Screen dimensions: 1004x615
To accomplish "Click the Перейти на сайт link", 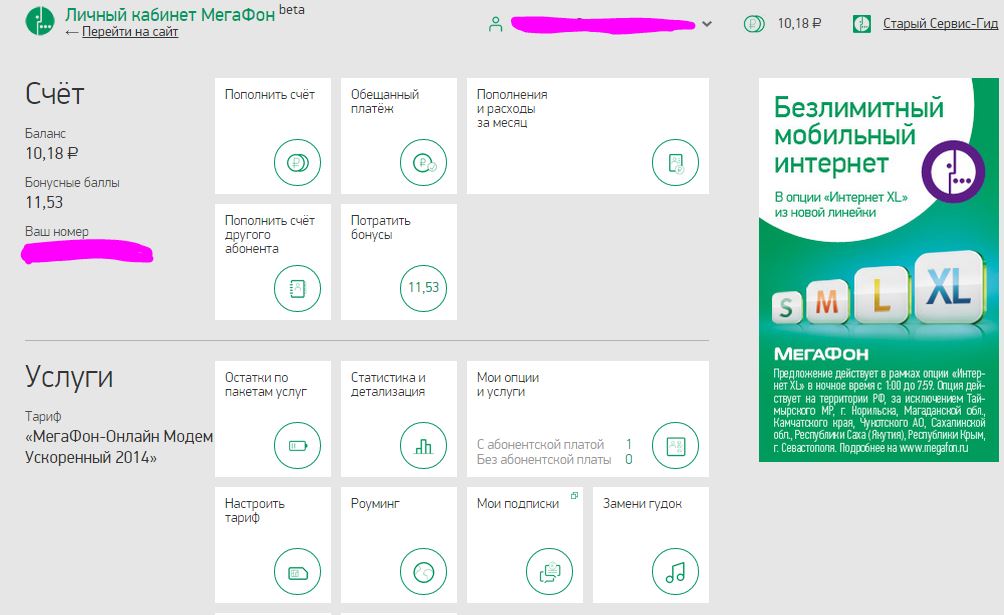I will click(130, 32).
